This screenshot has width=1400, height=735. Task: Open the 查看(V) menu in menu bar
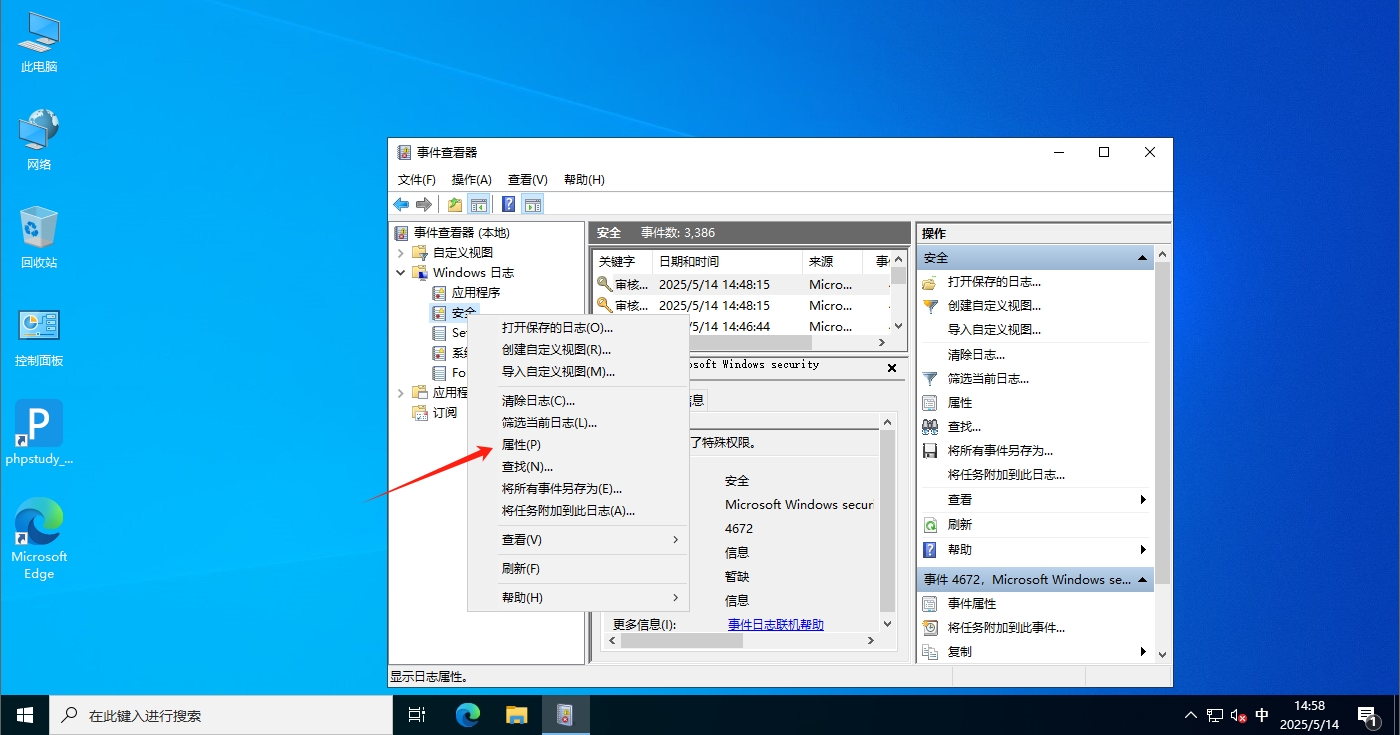click(528, 180)
